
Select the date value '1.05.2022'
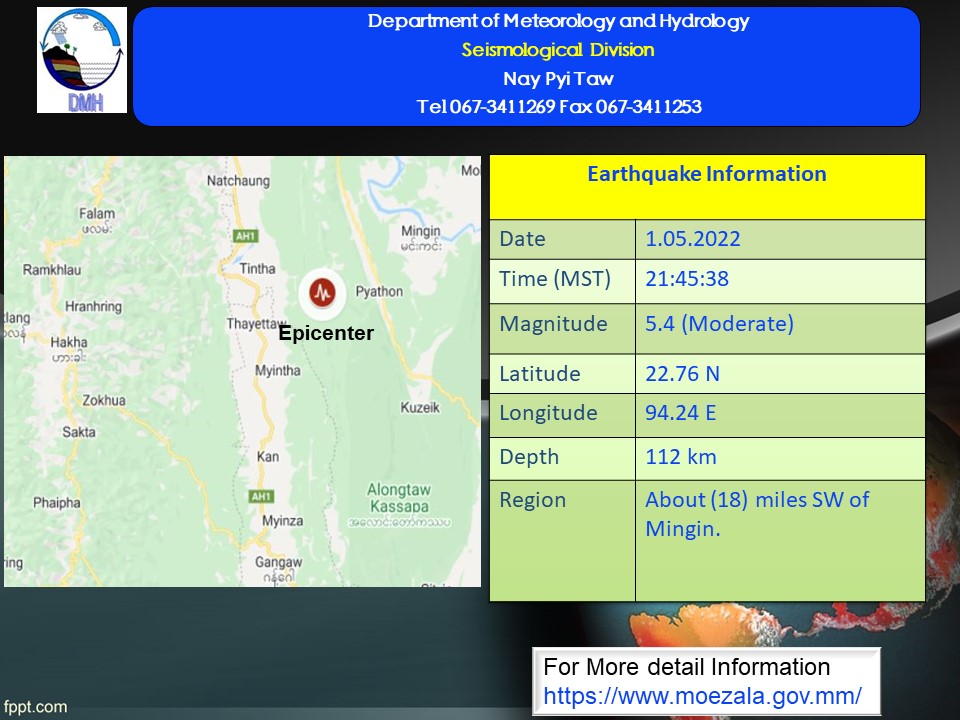click(x=692, y=239)
